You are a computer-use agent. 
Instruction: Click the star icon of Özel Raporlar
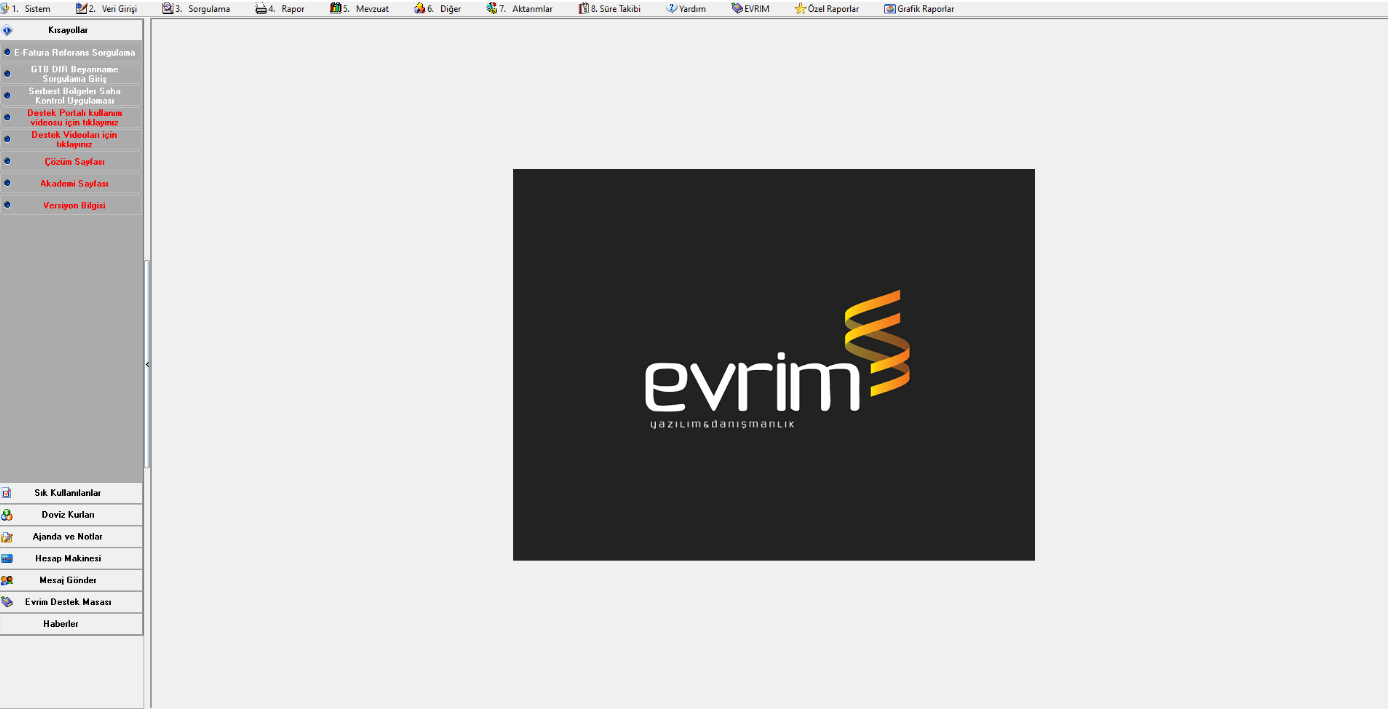tap(800, 9)
